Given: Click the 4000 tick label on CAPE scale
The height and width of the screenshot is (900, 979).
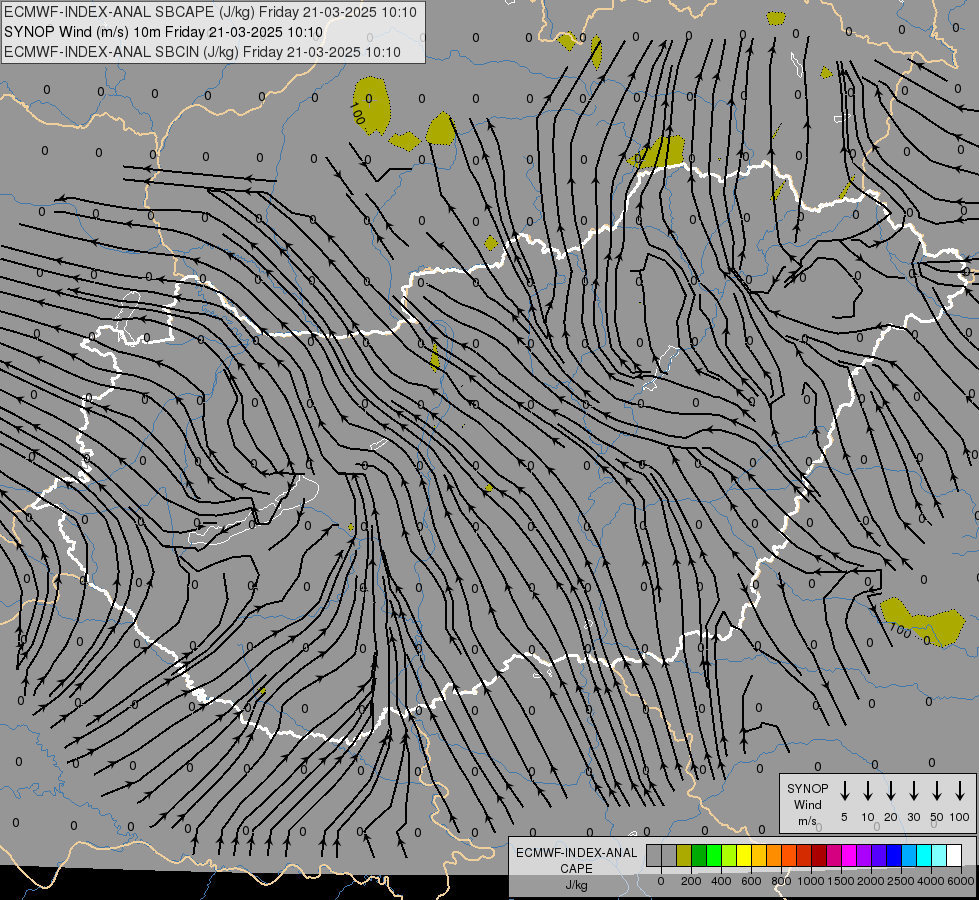Looking at the screenshot, I should tap(930, 881).
